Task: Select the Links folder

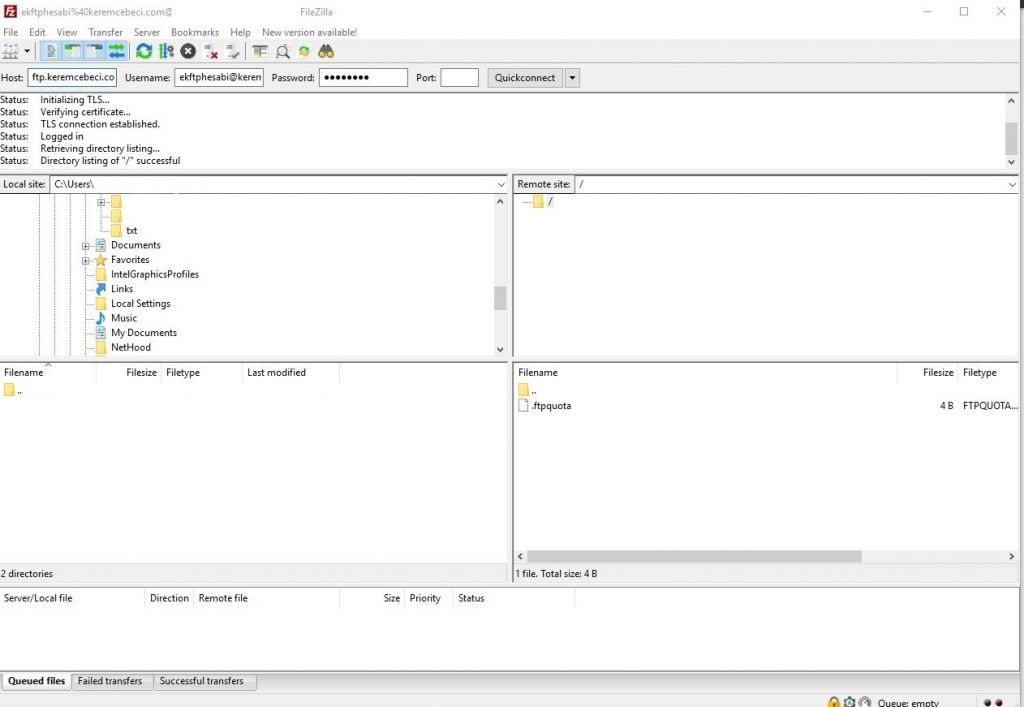Action: pos(122,289)
